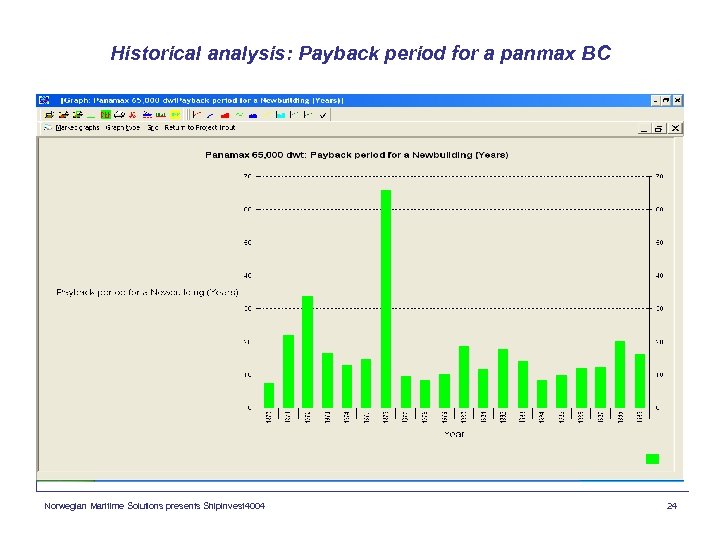The height and width of the screenshot is (540, 720).
Task: Open the Merge graphs menu
Action: coord(77,128)
